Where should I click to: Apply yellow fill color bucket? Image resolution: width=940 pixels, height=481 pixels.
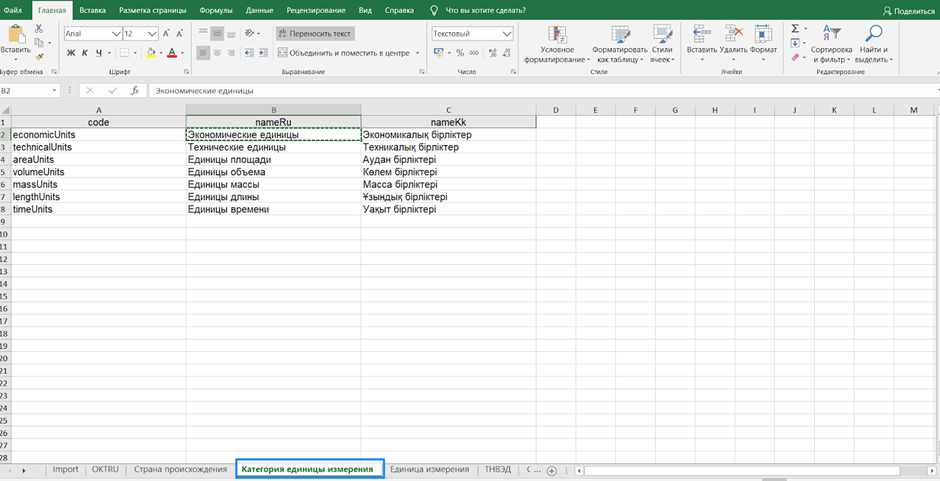pyautogui.click(x=150, y=53)
